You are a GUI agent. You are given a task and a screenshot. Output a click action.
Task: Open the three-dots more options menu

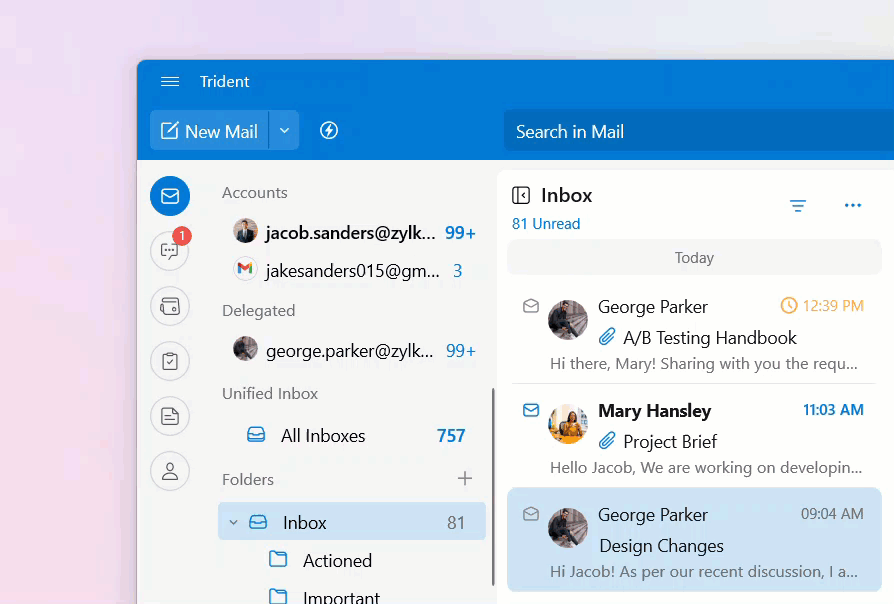click(853, 205)
